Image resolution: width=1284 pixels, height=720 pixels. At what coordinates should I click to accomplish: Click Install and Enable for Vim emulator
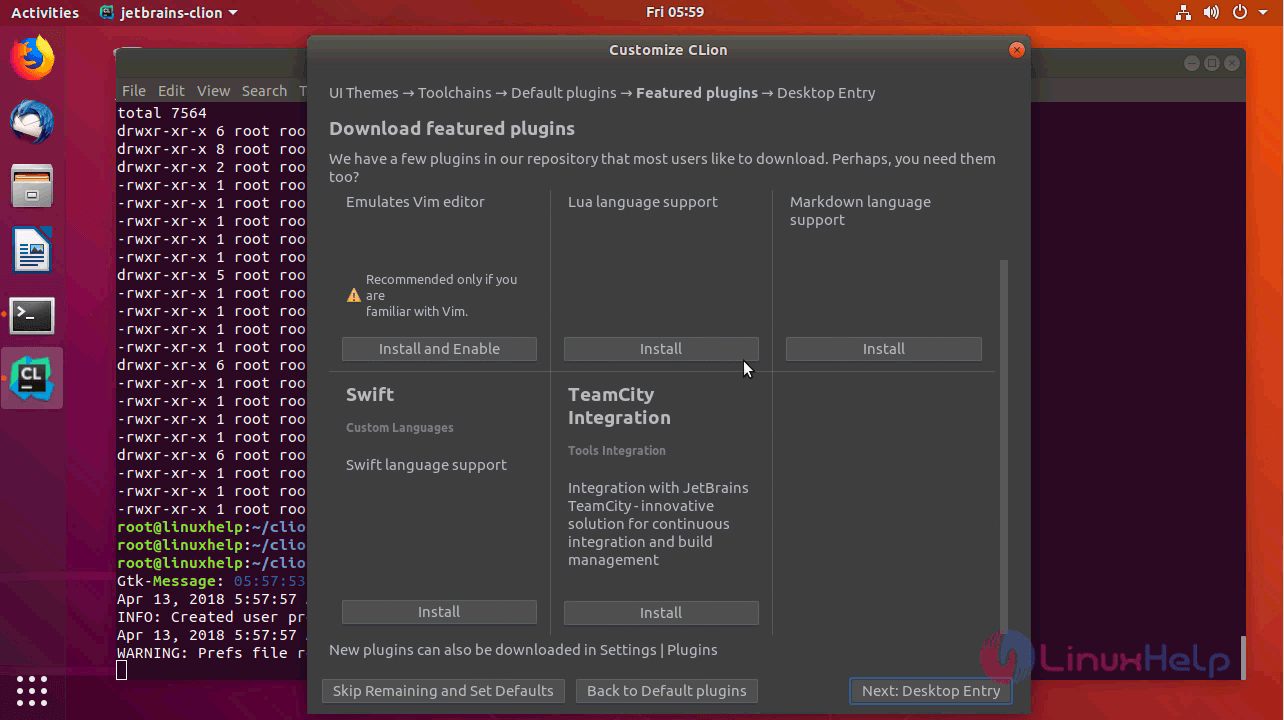[x=439, y=349]
